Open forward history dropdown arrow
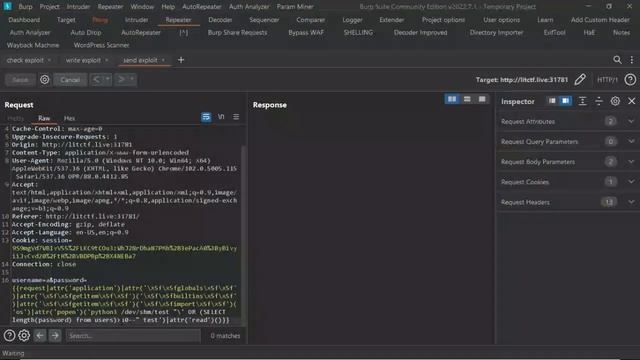The image size is (640, 360). pos(132,80)
